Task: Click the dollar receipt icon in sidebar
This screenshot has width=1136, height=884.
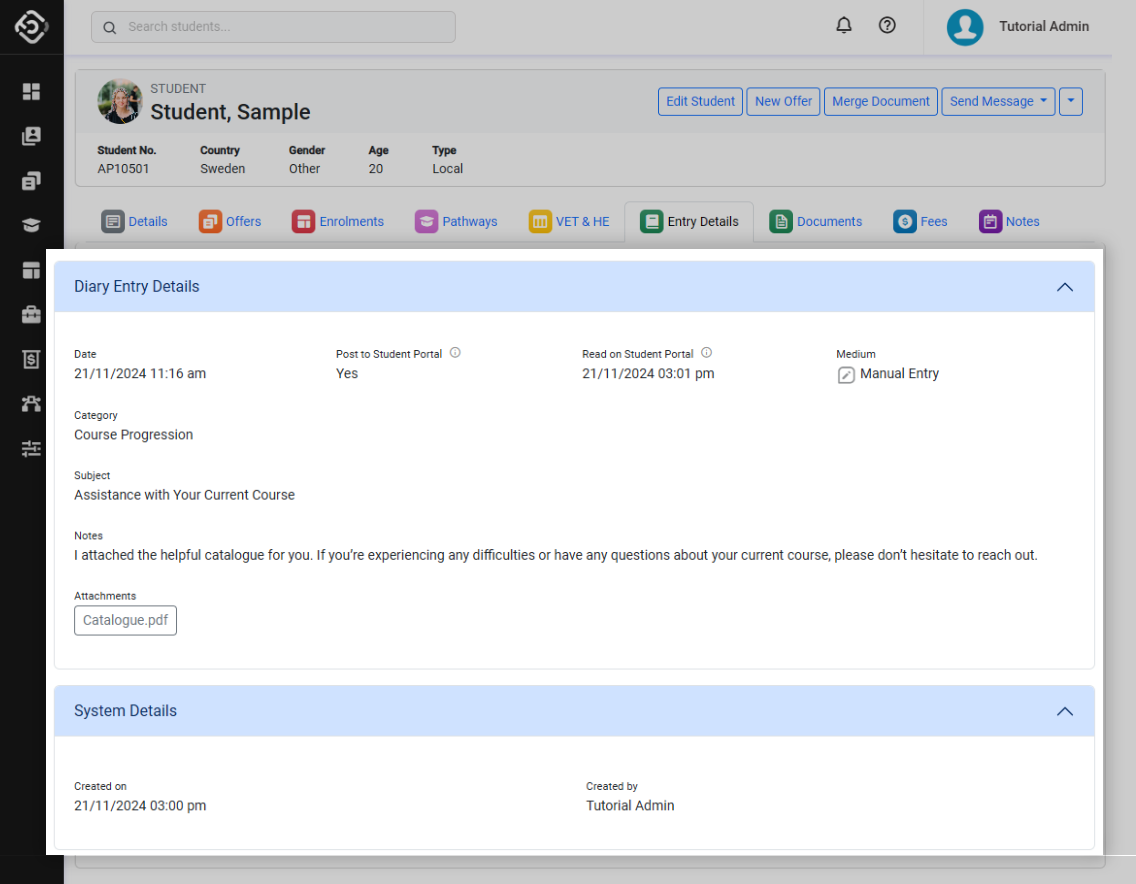Action: [31, 359]
